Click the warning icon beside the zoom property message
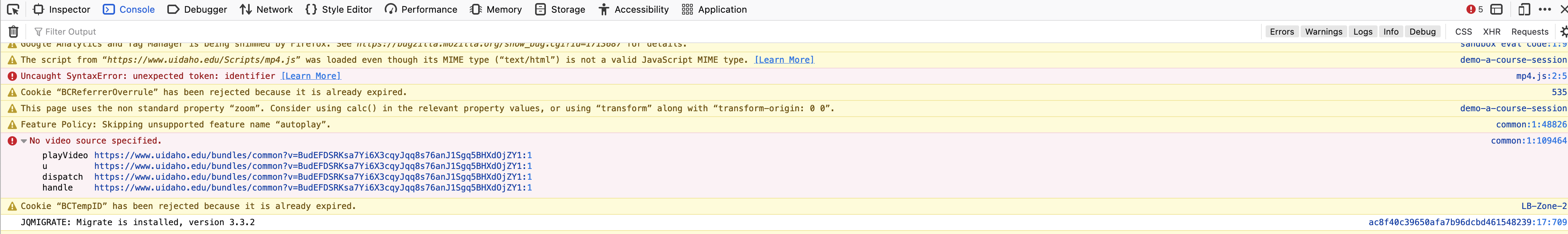Image resolution: width=1568 pixels, height=234 pixels. [x=12, y=109]
